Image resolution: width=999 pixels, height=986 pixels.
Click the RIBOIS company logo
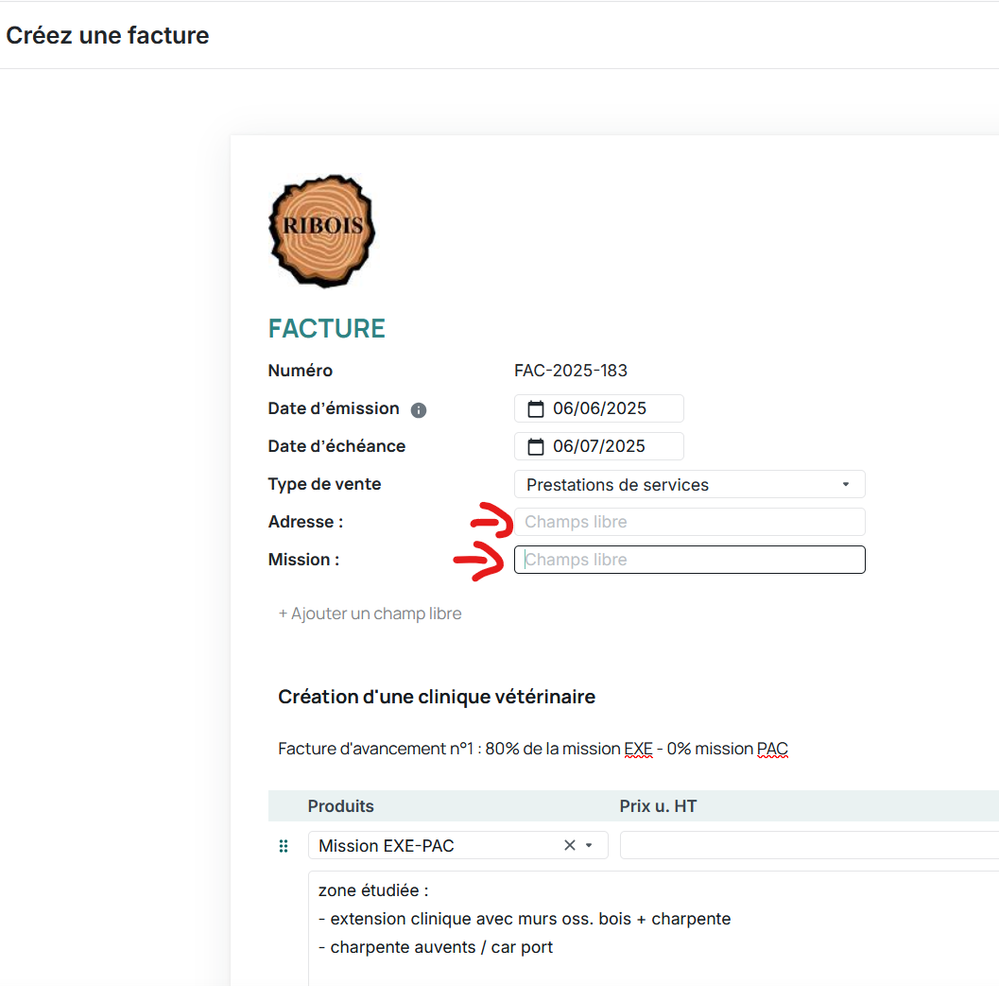pos(322,232)
